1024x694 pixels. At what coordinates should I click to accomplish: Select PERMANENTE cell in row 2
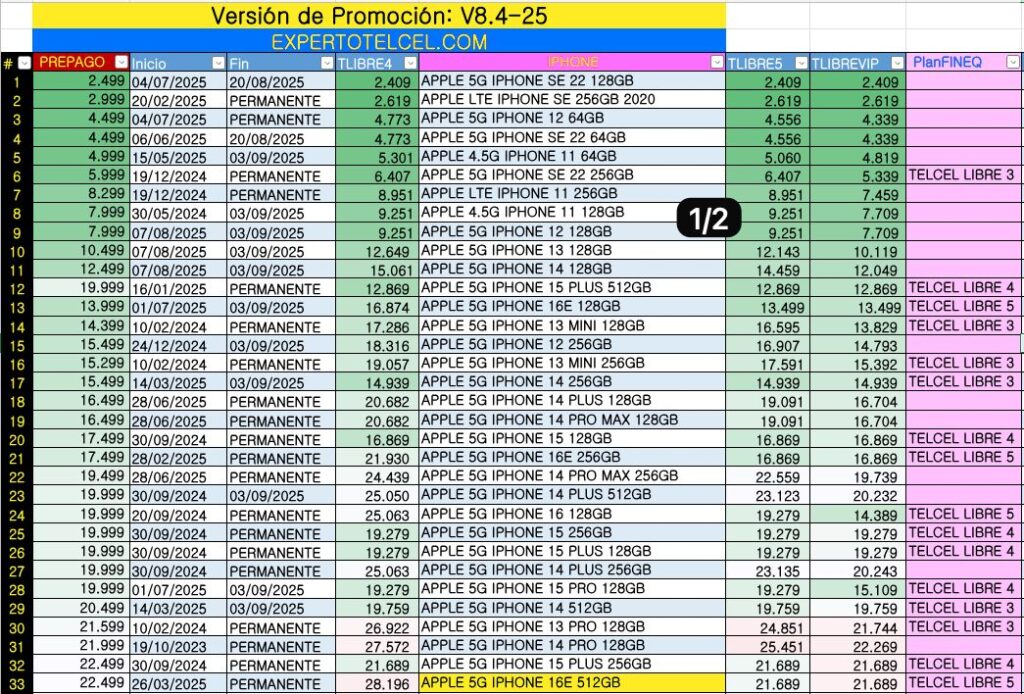pyautogui.click(x=281, y=101)
